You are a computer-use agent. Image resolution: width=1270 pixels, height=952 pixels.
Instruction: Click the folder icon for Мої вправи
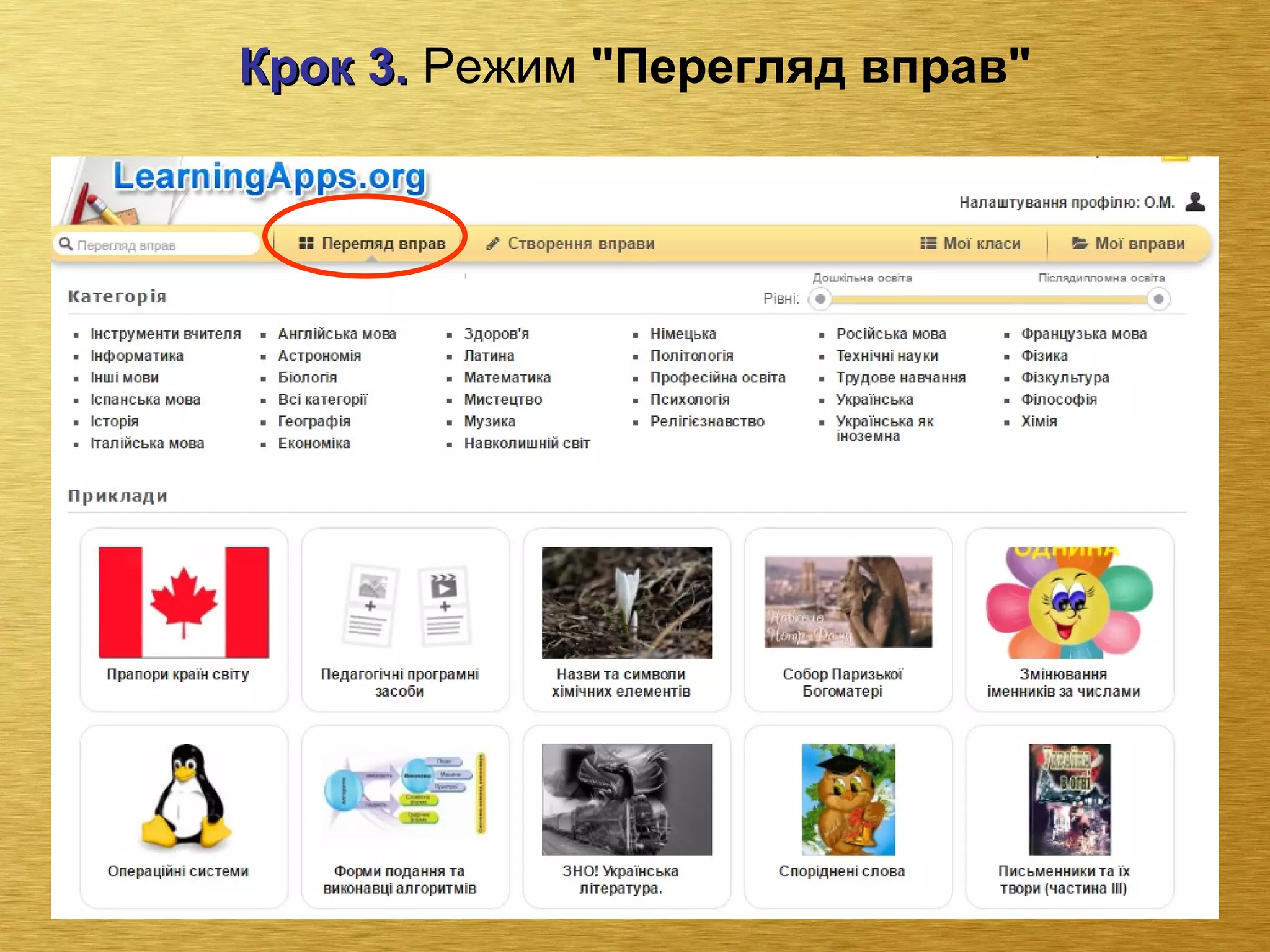click(1080, 243)
